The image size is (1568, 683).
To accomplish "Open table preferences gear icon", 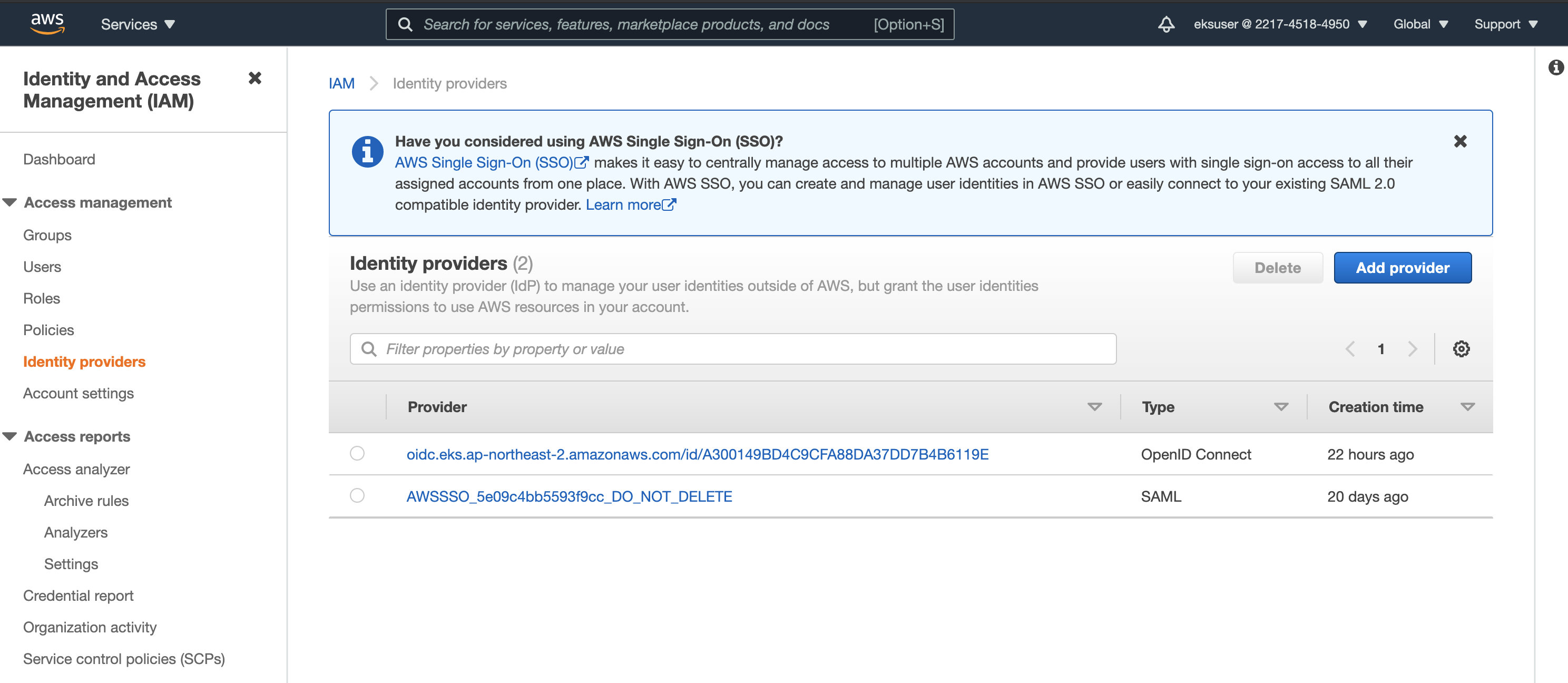I will 1461,349.
